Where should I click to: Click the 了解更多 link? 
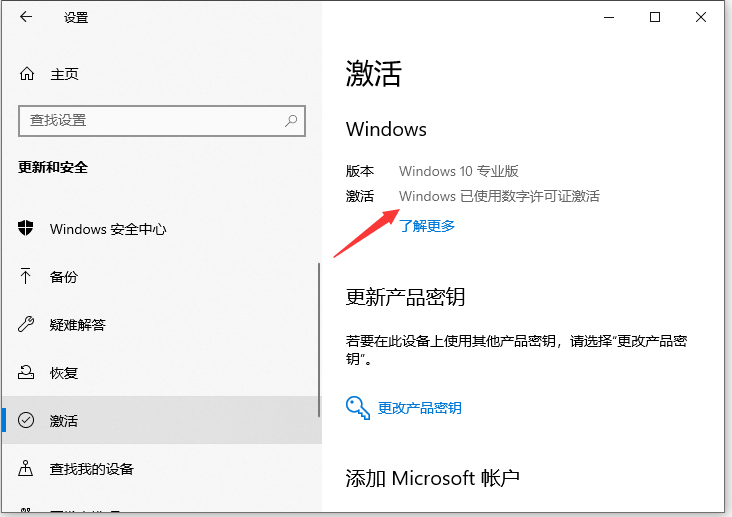pos(427,226)
